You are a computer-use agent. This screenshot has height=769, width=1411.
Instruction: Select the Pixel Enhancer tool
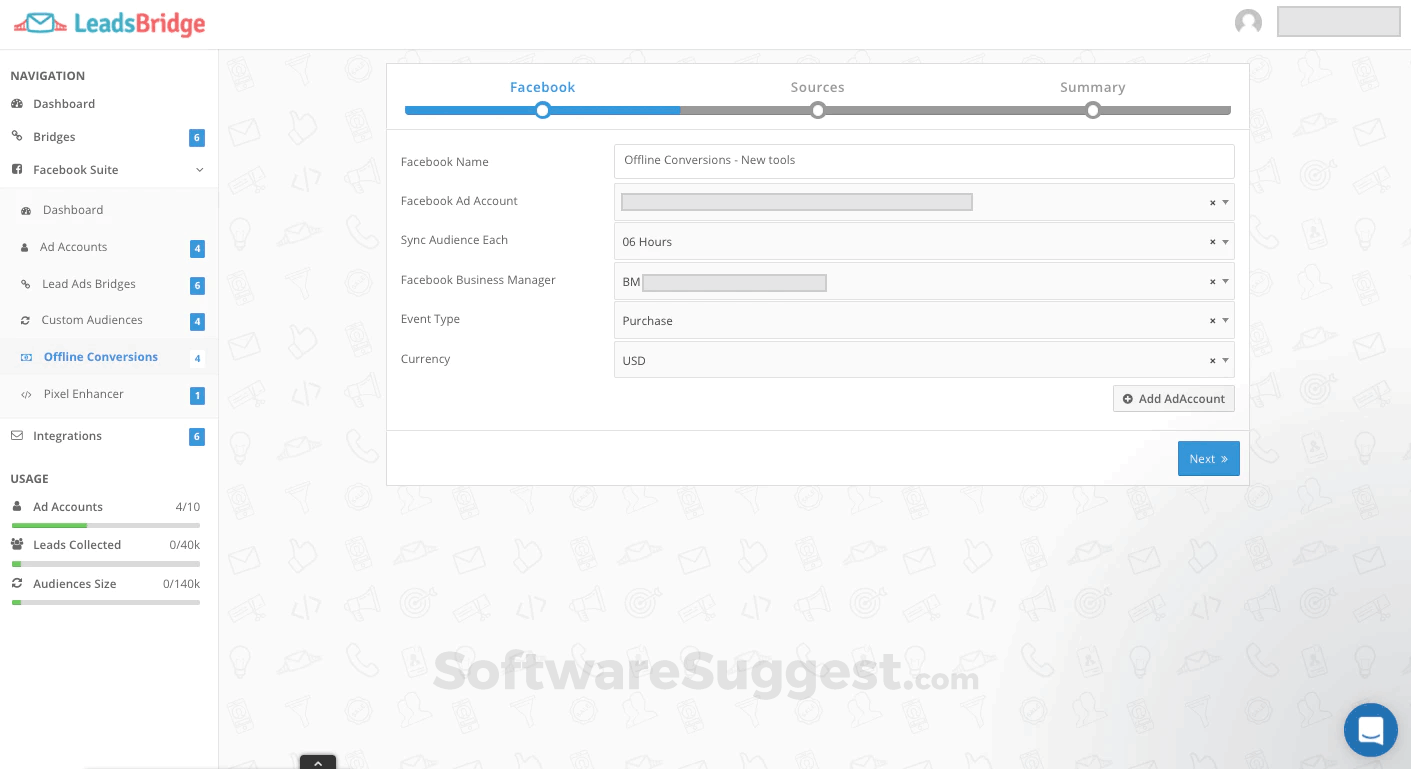pyautogui.click(x=84, y=394)
